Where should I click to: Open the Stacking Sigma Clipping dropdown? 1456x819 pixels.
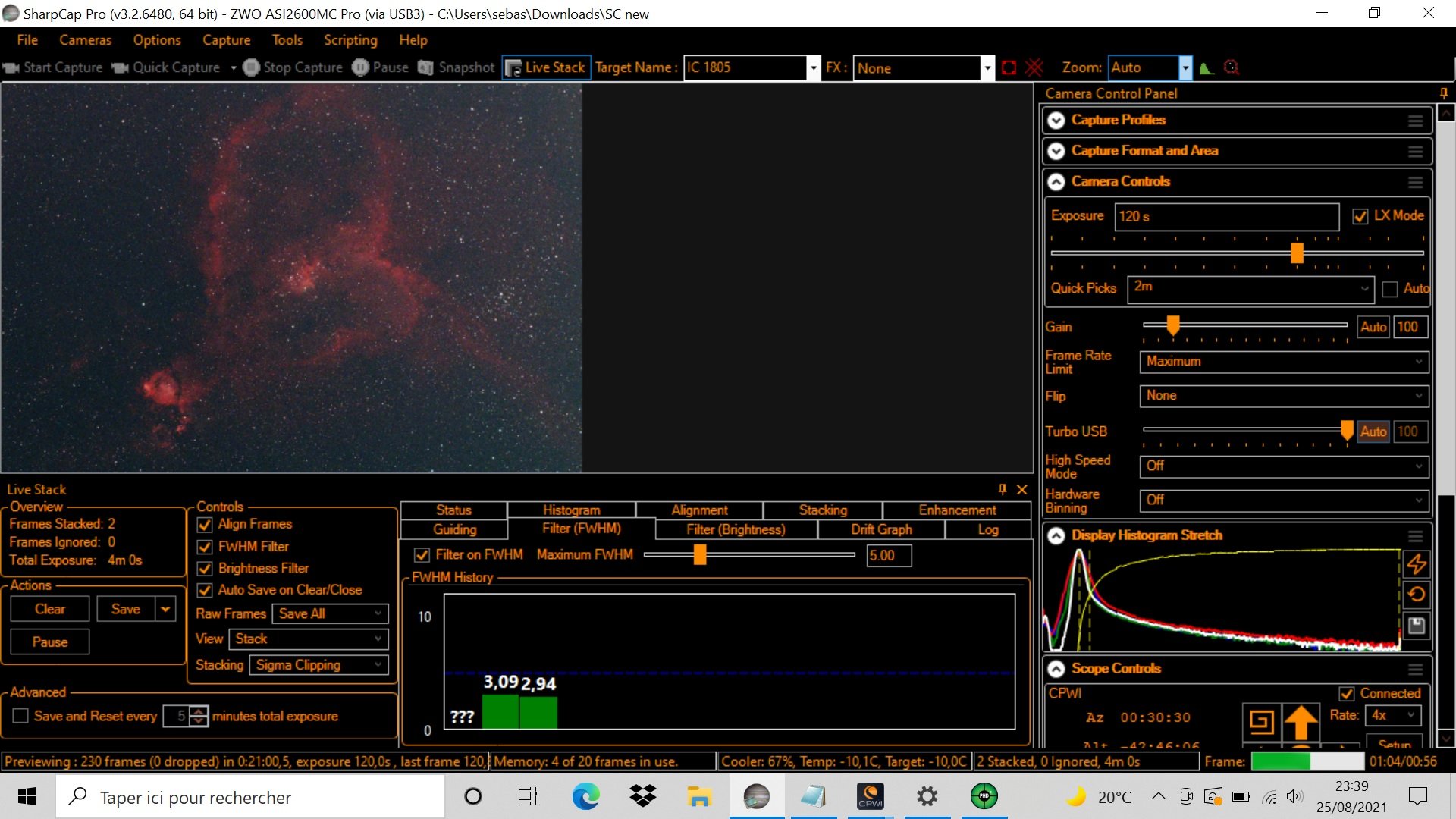[319, 665]
